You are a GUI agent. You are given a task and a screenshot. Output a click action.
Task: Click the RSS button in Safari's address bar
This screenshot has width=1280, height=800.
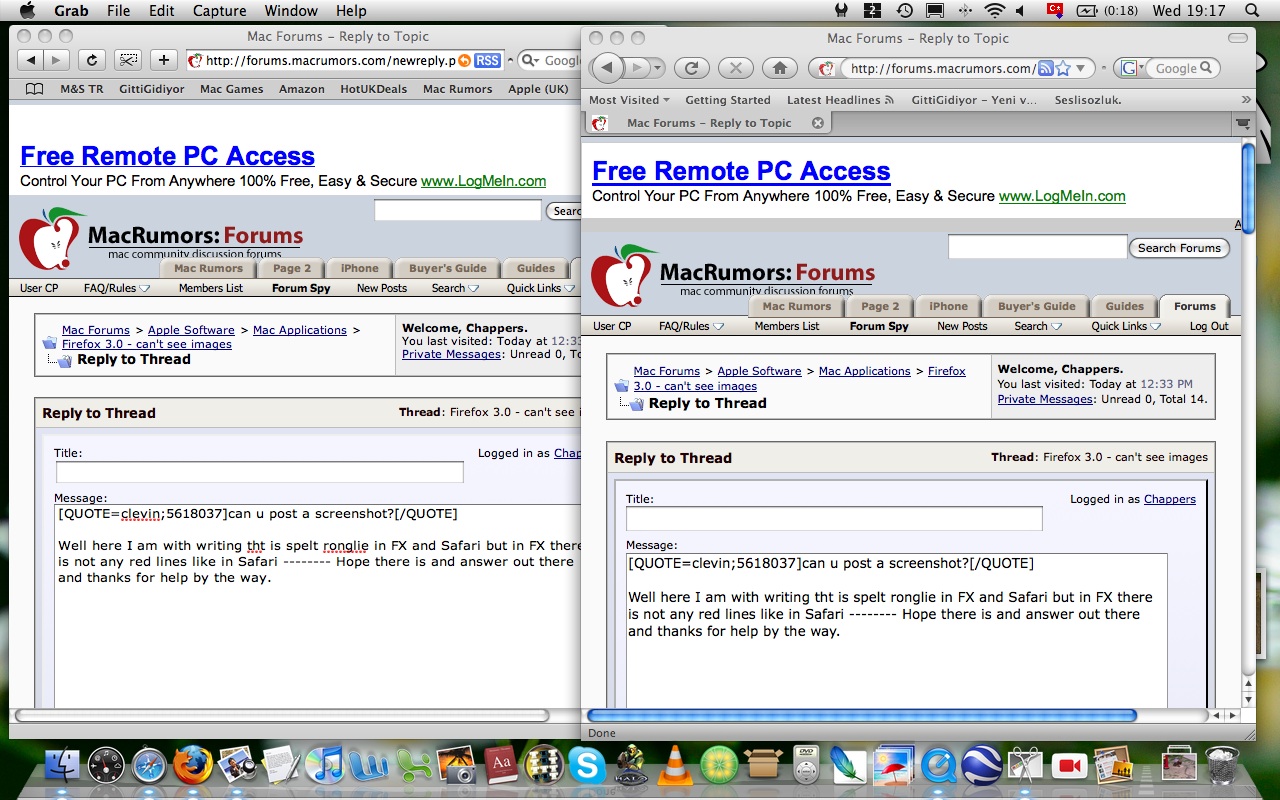[x=487, y=60]
